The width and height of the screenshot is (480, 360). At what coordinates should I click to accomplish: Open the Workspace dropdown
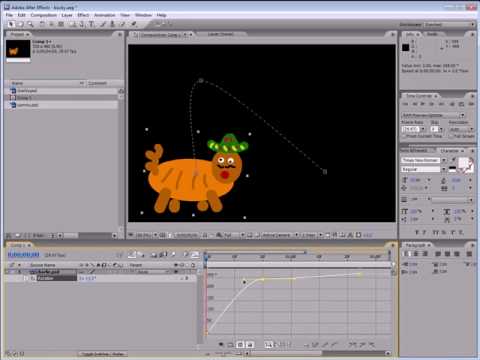[x=449, y=25]
